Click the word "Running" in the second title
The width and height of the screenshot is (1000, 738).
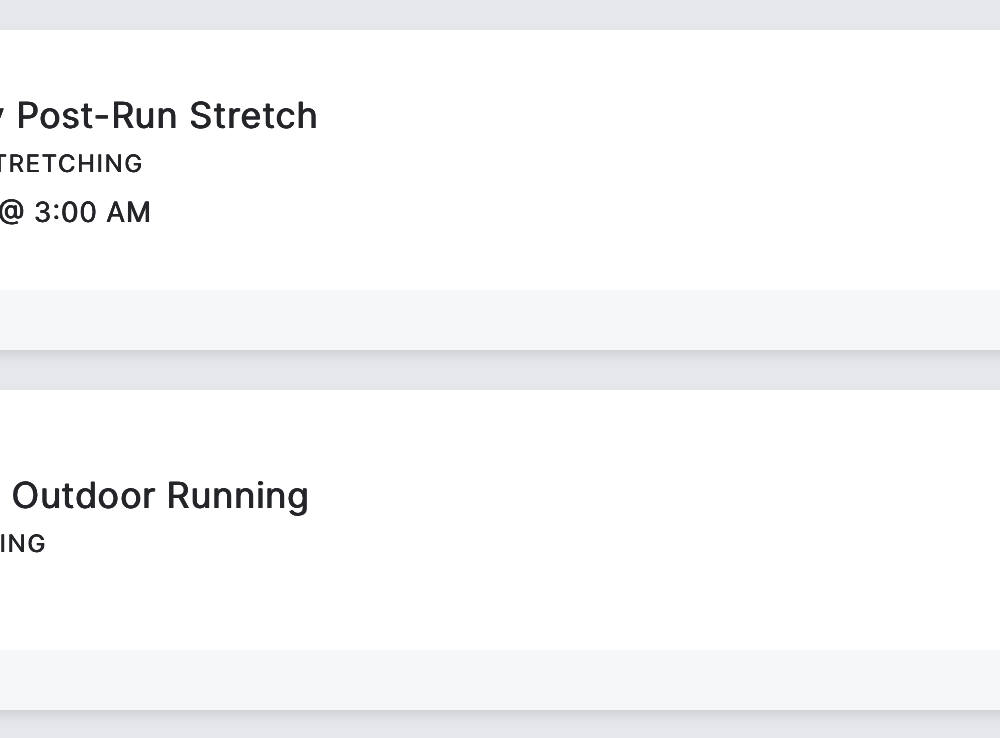[x=237, y=496]
